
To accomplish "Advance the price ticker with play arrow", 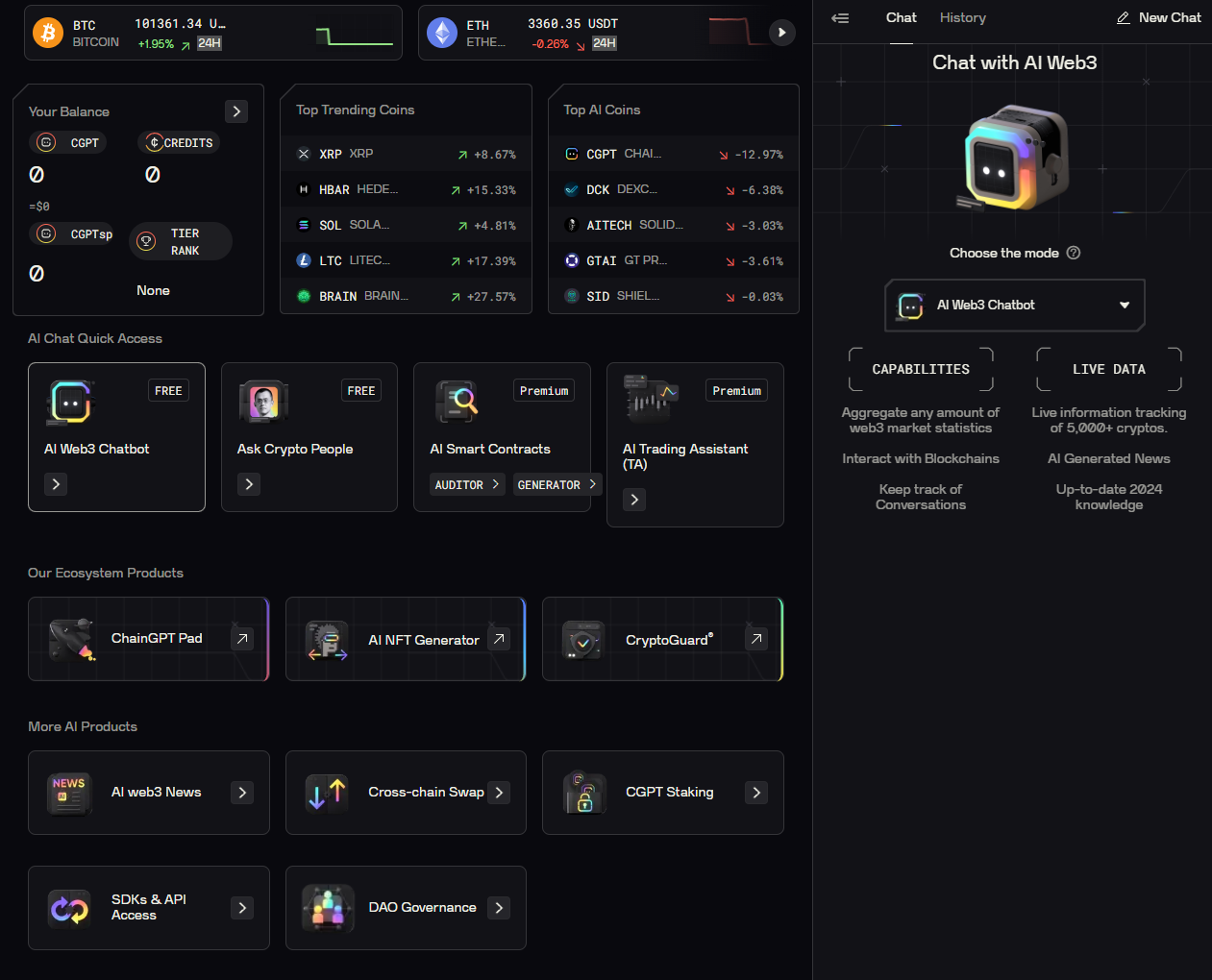I will [x=781, y=33].
